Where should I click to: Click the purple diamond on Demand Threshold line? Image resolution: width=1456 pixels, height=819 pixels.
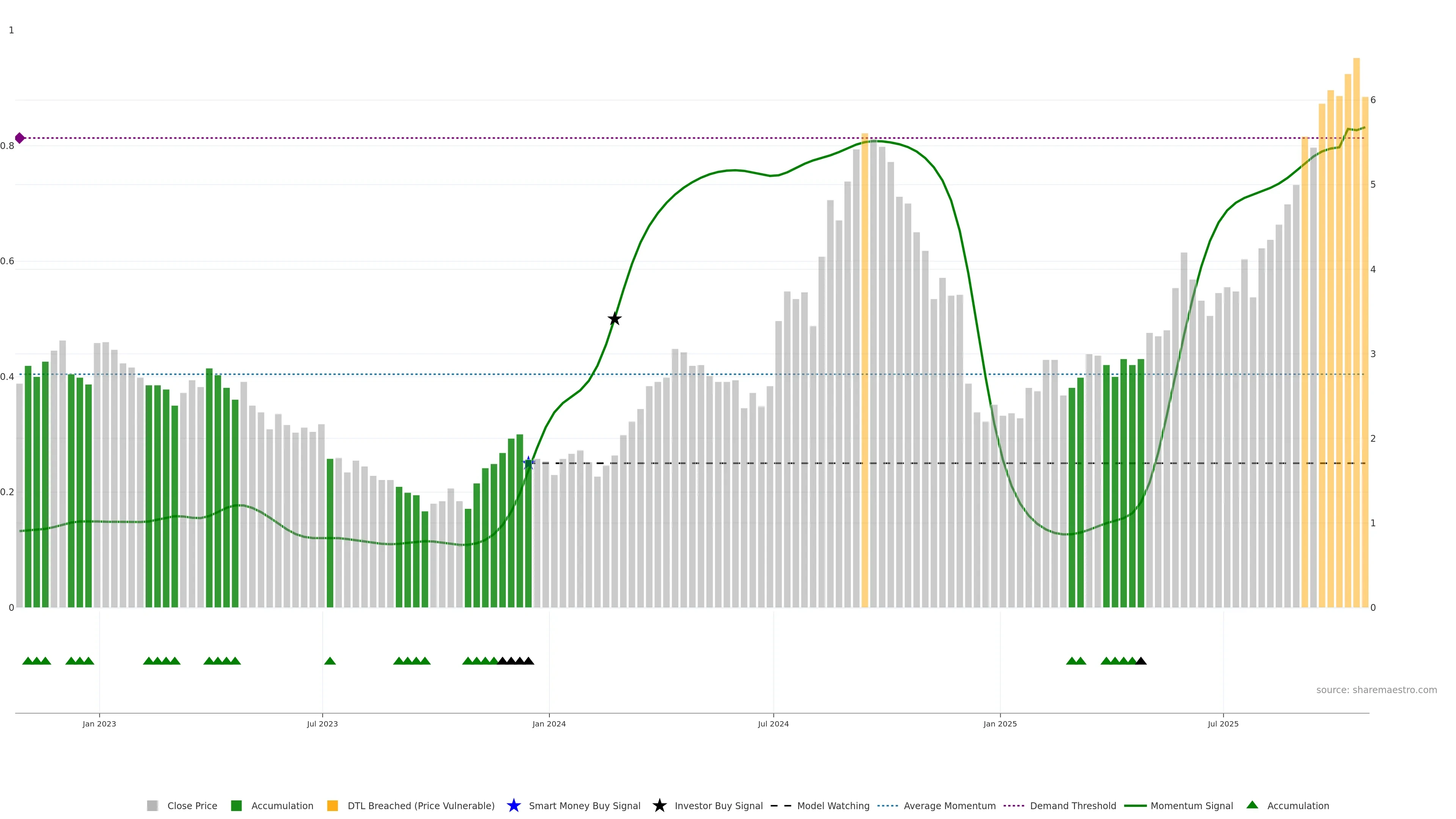pos(20,138)
